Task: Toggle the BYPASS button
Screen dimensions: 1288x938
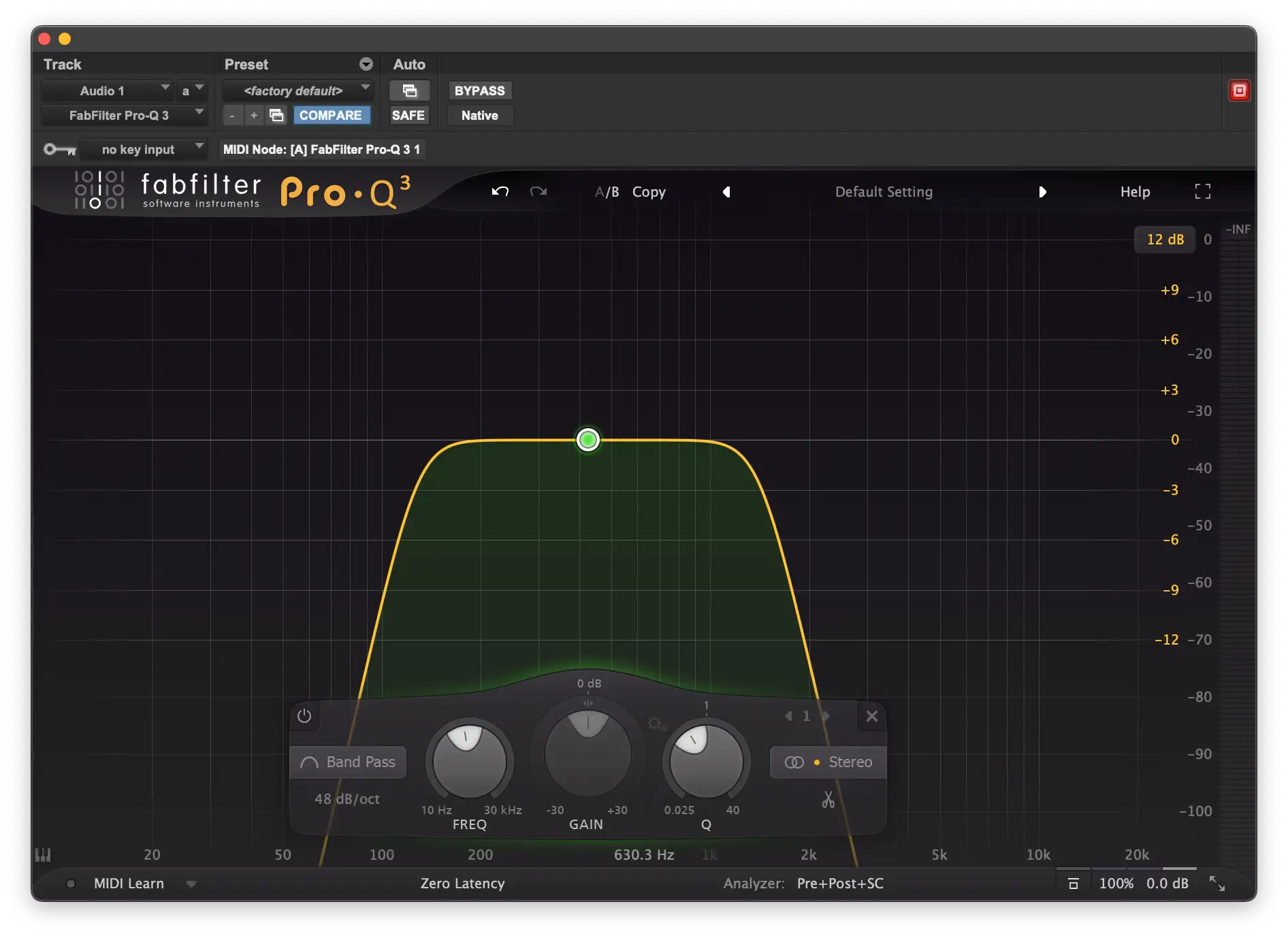Action: click(479, 91)
